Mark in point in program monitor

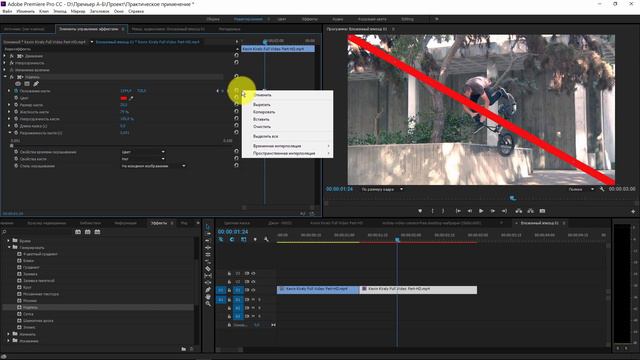tap(433, 211)
